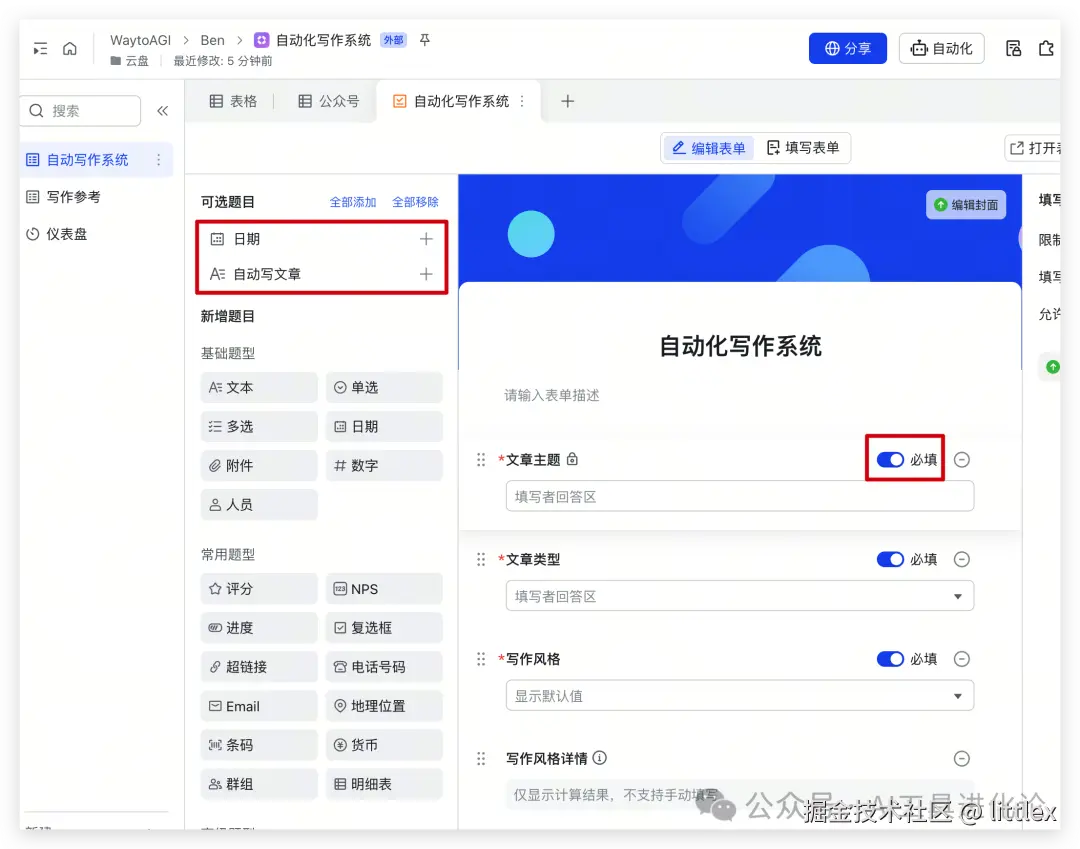The image size is (1080, 849).
Task: Click the 填写者回答区 input for 文章主题
Action: coord(739,495)
